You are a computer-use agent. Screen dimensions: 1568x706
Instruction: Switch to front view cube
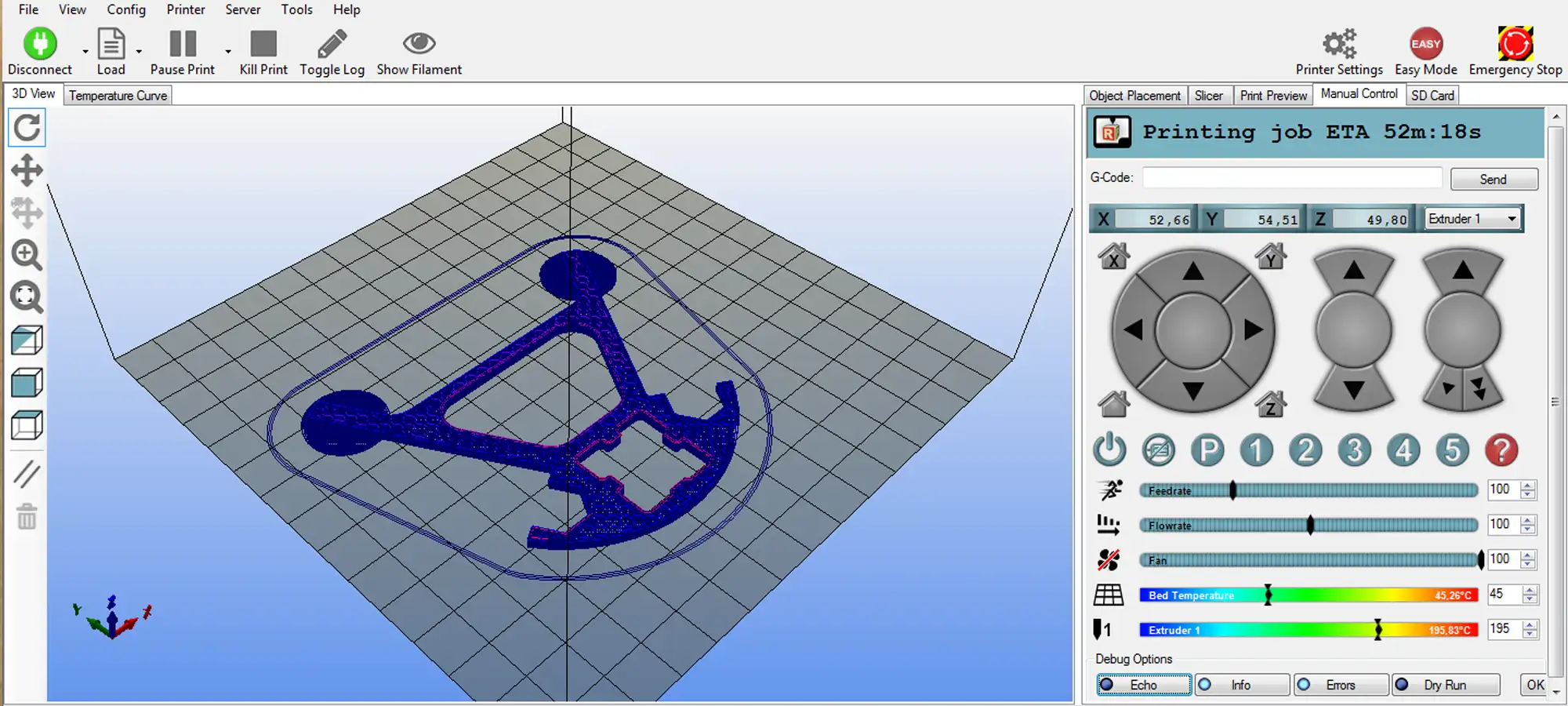(27, 383)
